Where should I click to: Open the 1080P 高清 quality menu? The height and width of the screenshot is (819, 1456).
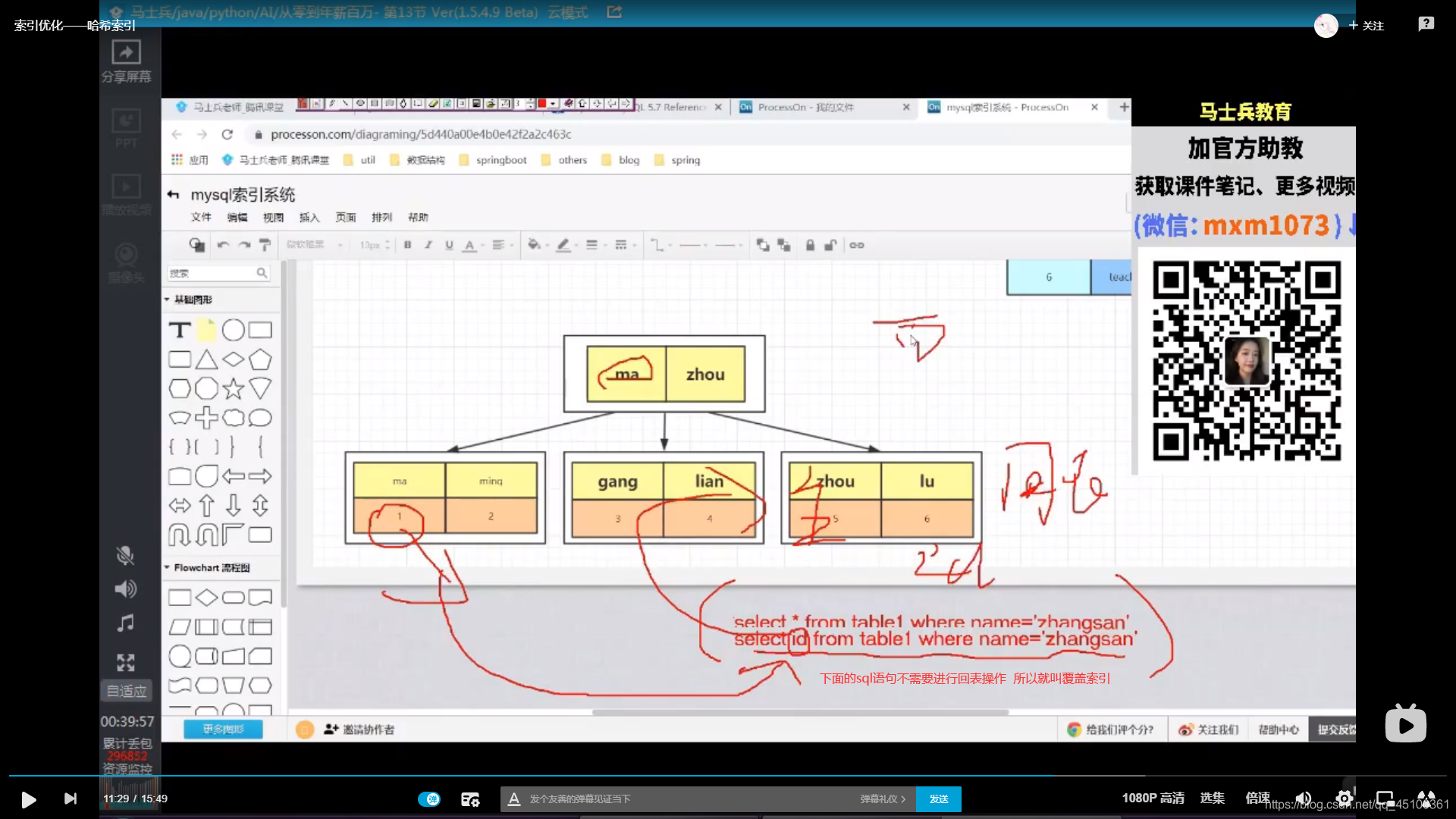[1153, 798]
